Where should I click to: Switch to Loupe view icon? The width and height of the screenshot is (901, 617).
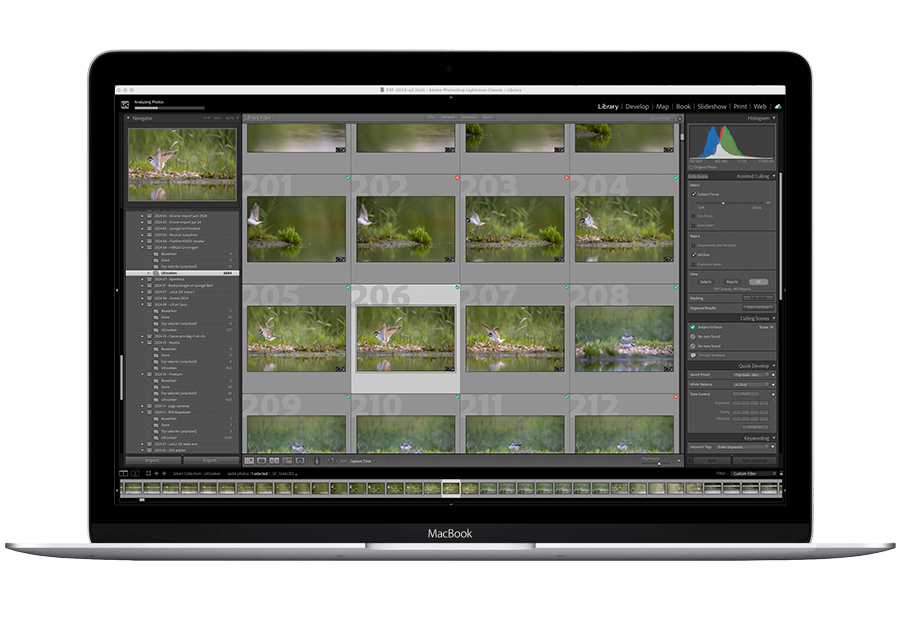[x=262, y=461]
